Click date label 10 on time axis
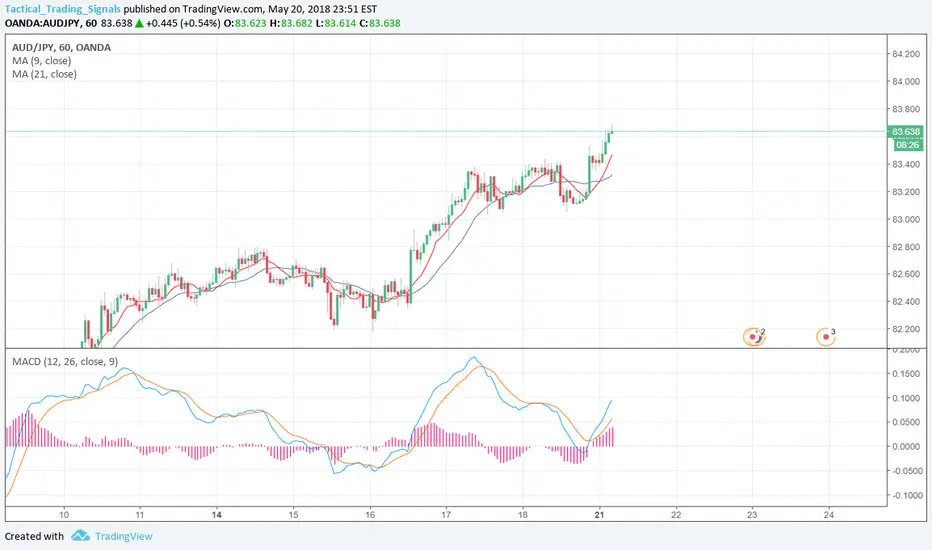The image size is (932, 550). (64, 515)
